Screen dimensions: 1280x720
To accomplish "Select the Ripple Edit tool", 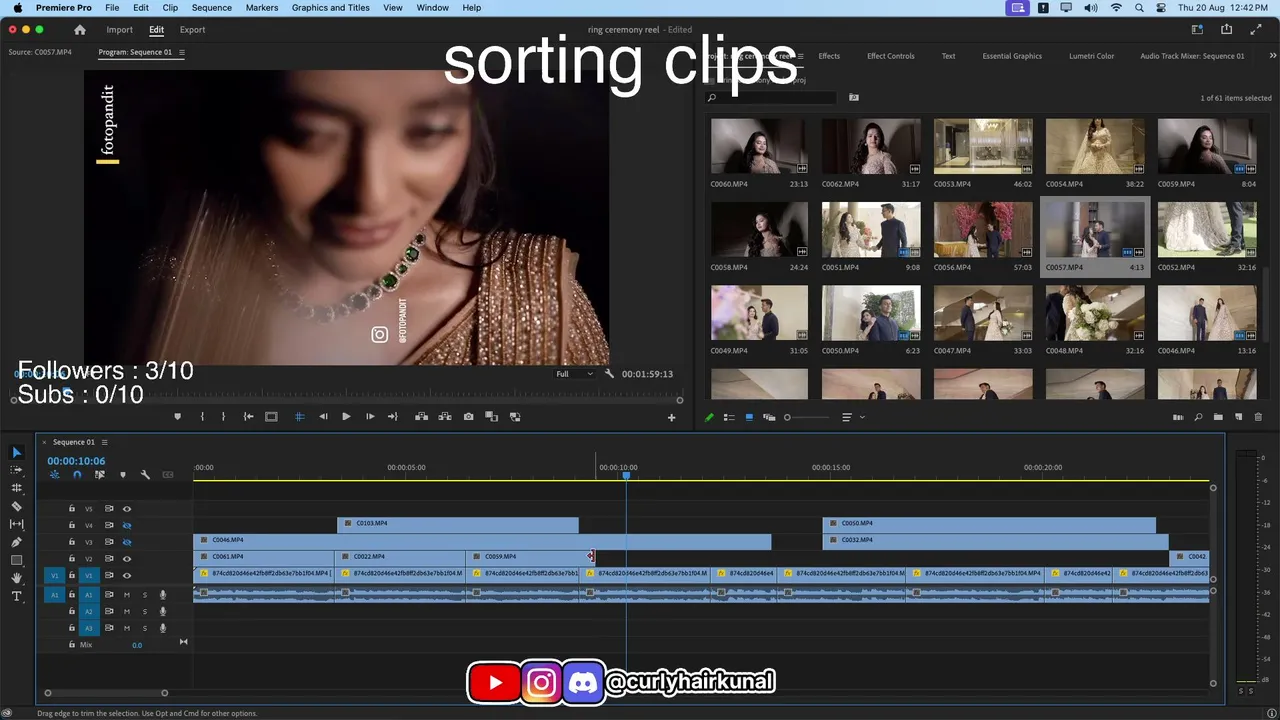I will point(16,488).
